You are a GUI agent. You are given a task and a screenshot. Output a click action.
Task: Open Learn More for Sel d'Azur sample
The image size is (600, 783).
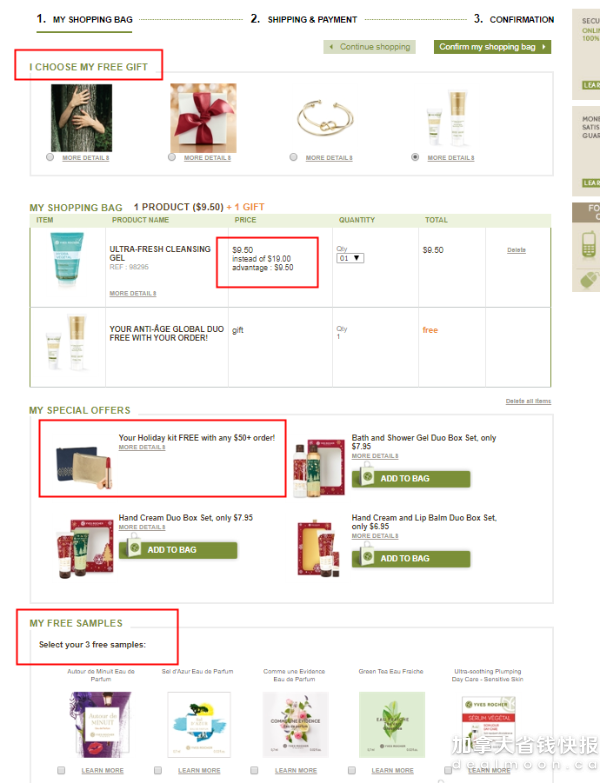(199, 771)
